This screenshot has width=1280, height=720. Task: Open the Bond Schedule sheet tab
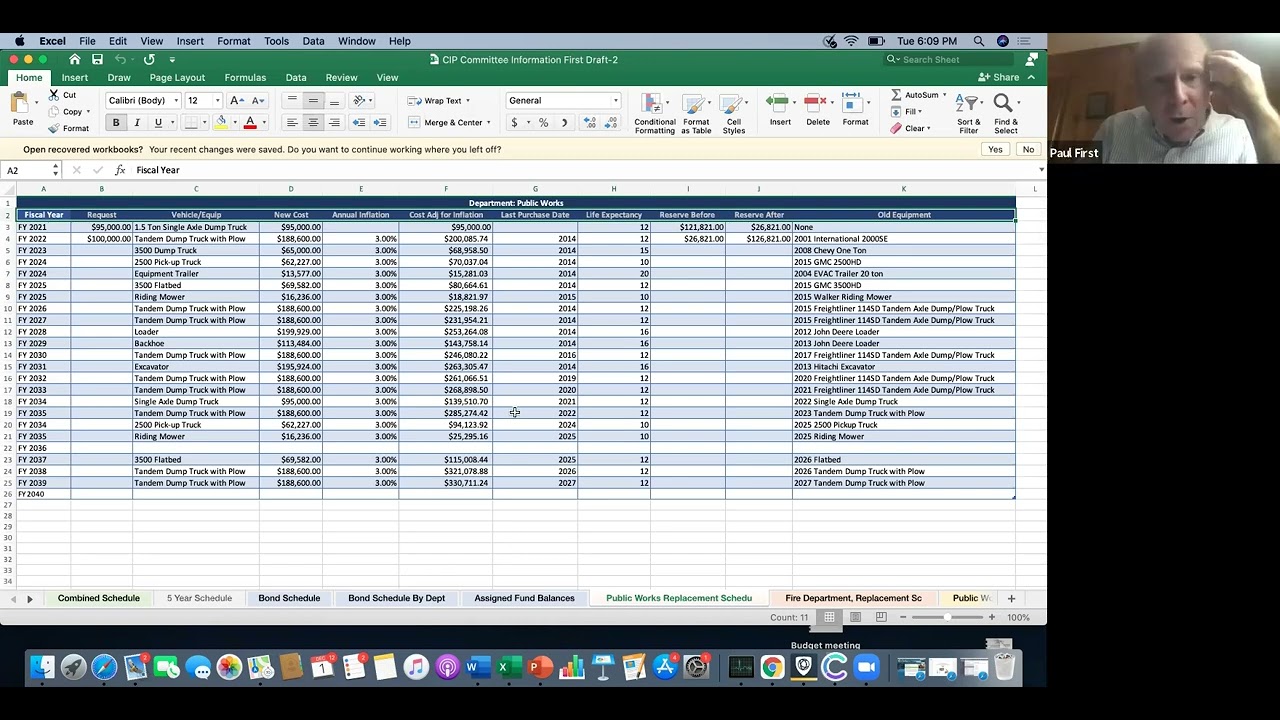coord(289,598)
